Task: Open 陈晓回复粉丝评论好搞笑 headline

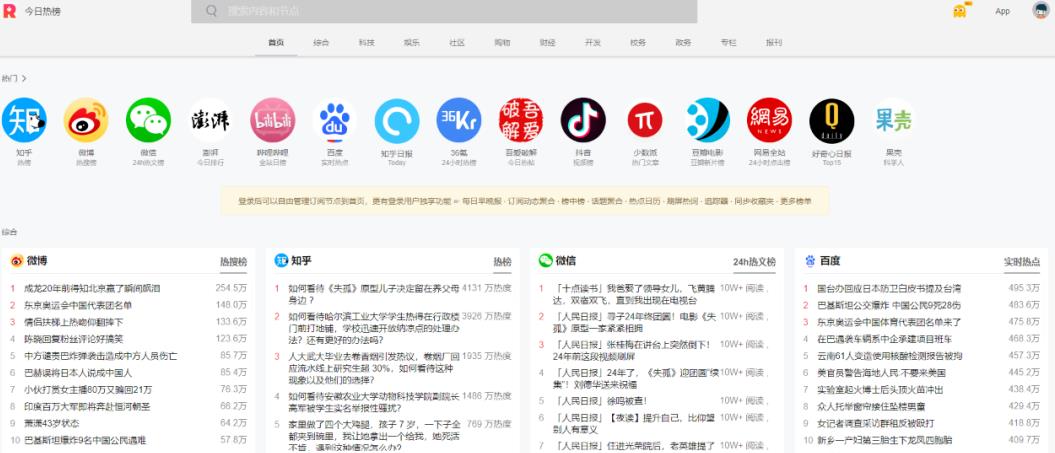Action: coord(73,339)
